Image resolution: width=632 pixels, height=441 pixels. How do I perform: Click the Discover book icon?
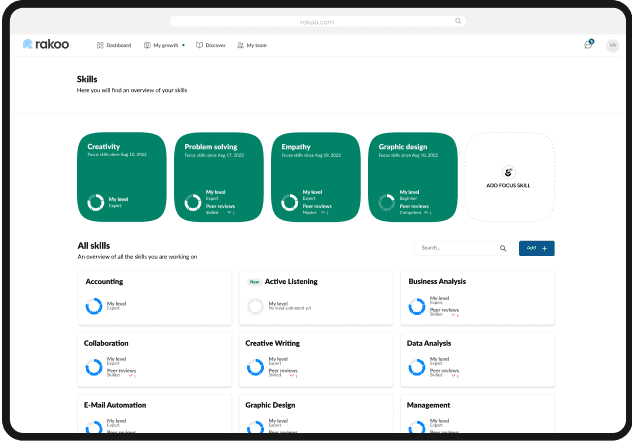[199, 45]
